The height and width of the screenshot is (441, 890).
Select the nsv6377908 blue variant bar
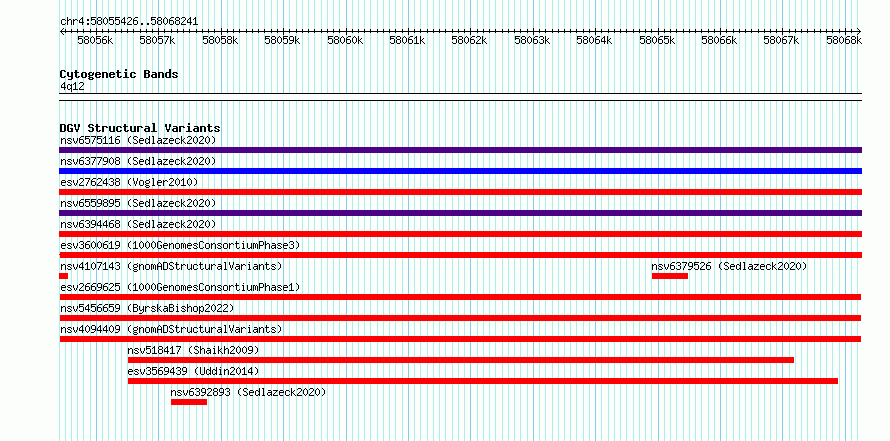pos(460,171)
